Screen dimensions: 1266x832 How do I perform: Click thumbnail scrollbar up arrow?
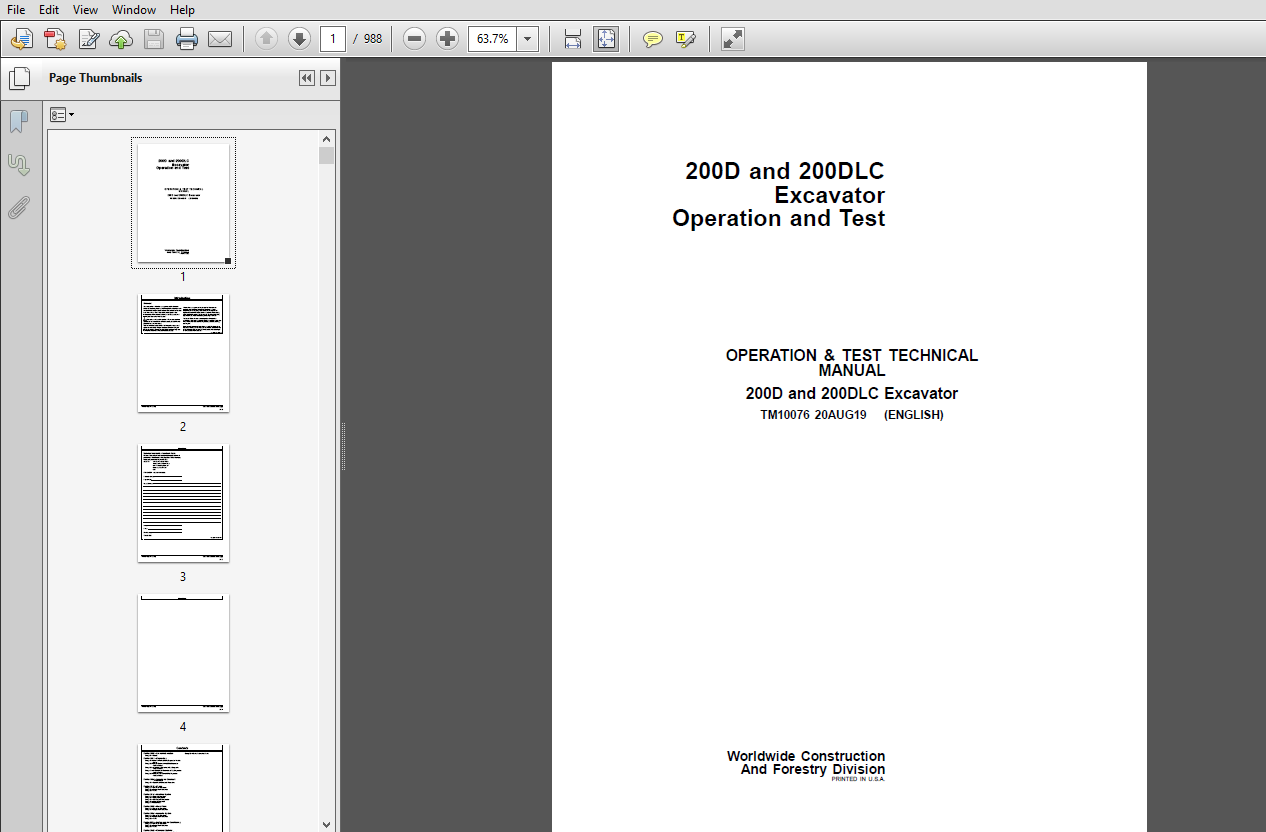pyautogui.click(x=327, y=139)
